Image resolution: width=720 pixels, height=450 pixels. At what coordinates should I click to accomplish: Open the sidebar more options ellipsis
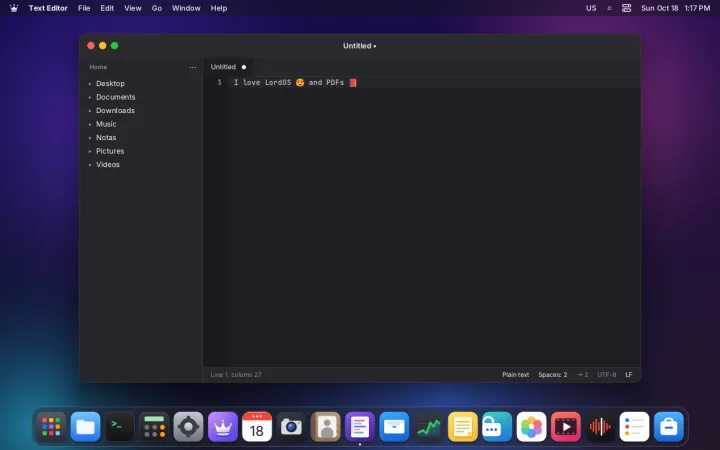pos(192,67)
